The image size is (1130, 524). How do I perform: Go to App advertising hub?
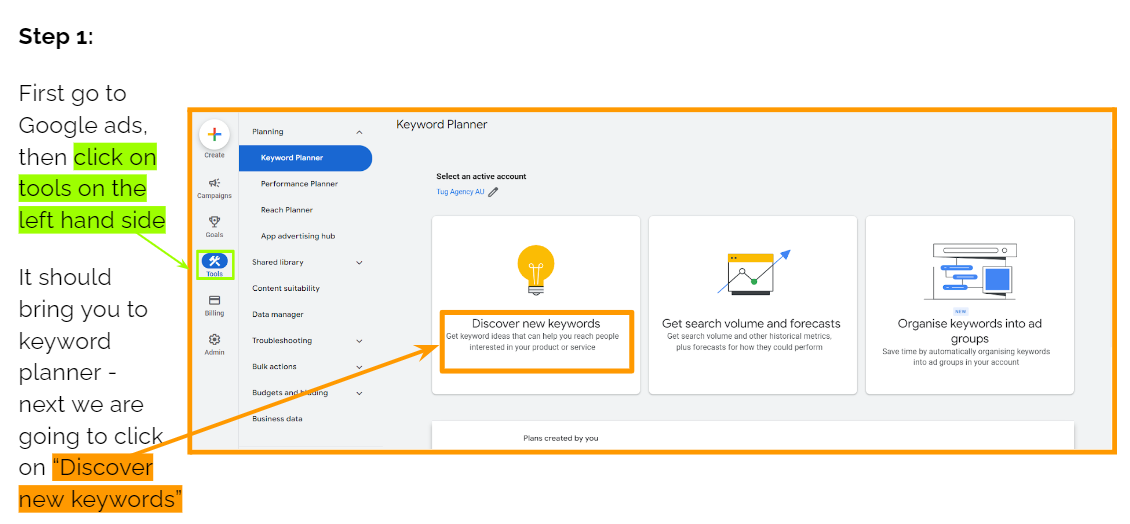click(x=298, y=236)
